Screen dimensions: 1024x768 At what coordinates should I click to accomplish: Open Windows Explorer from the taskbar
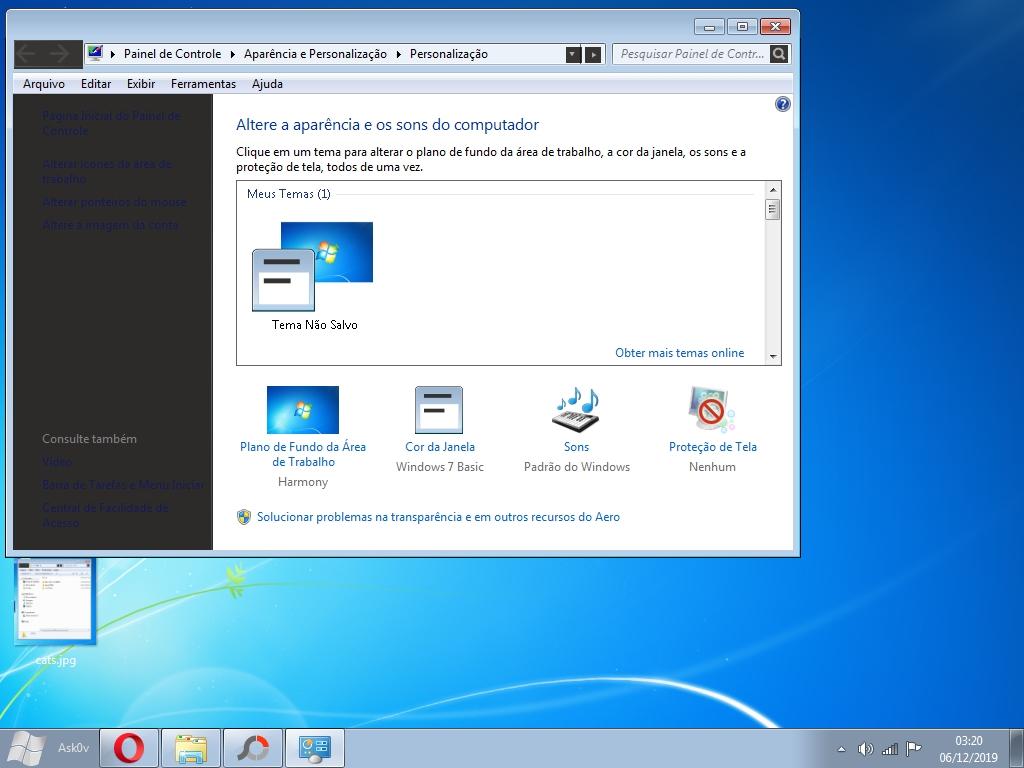191,748
